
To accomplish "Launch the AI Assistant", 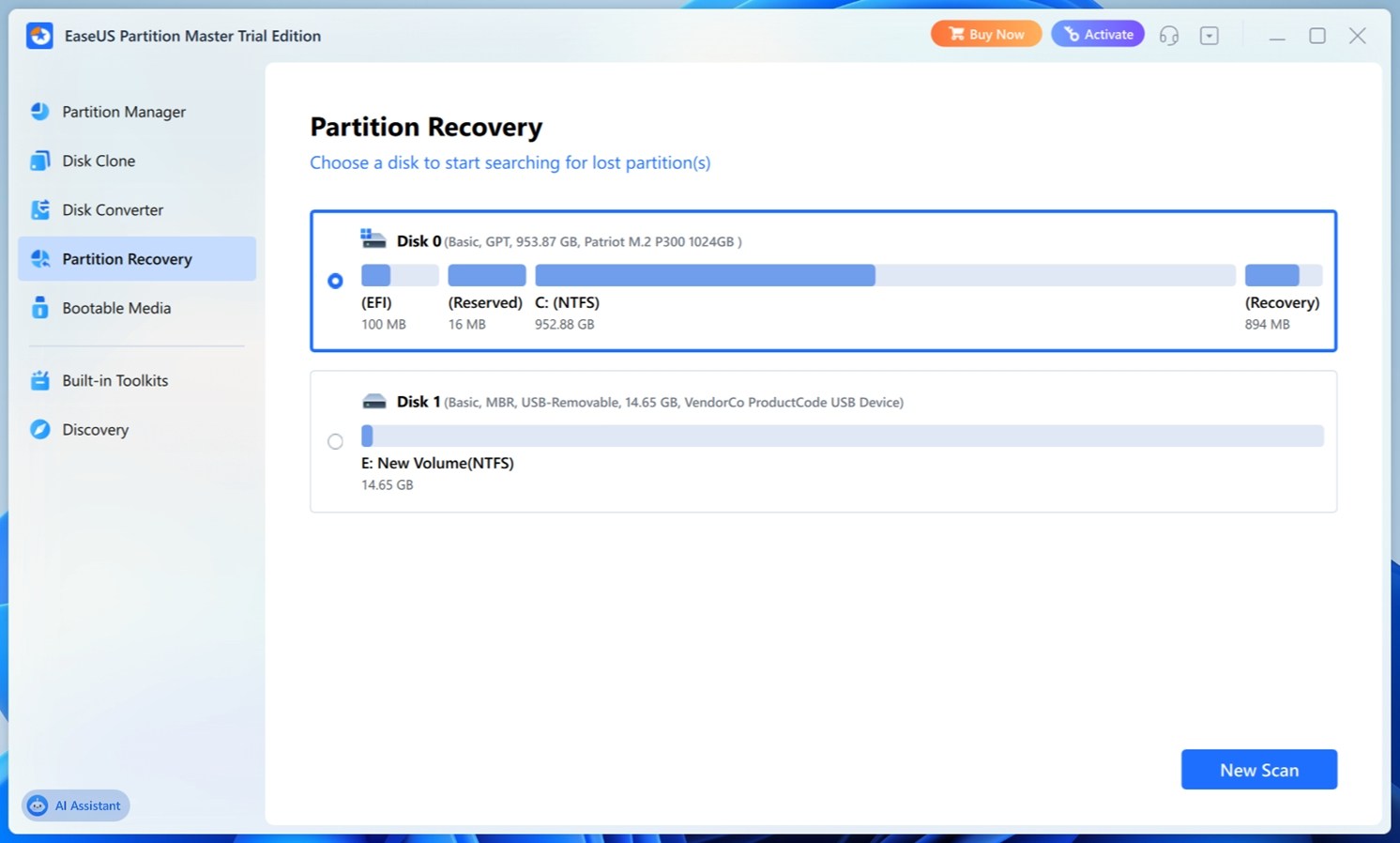I will point(75,805).
